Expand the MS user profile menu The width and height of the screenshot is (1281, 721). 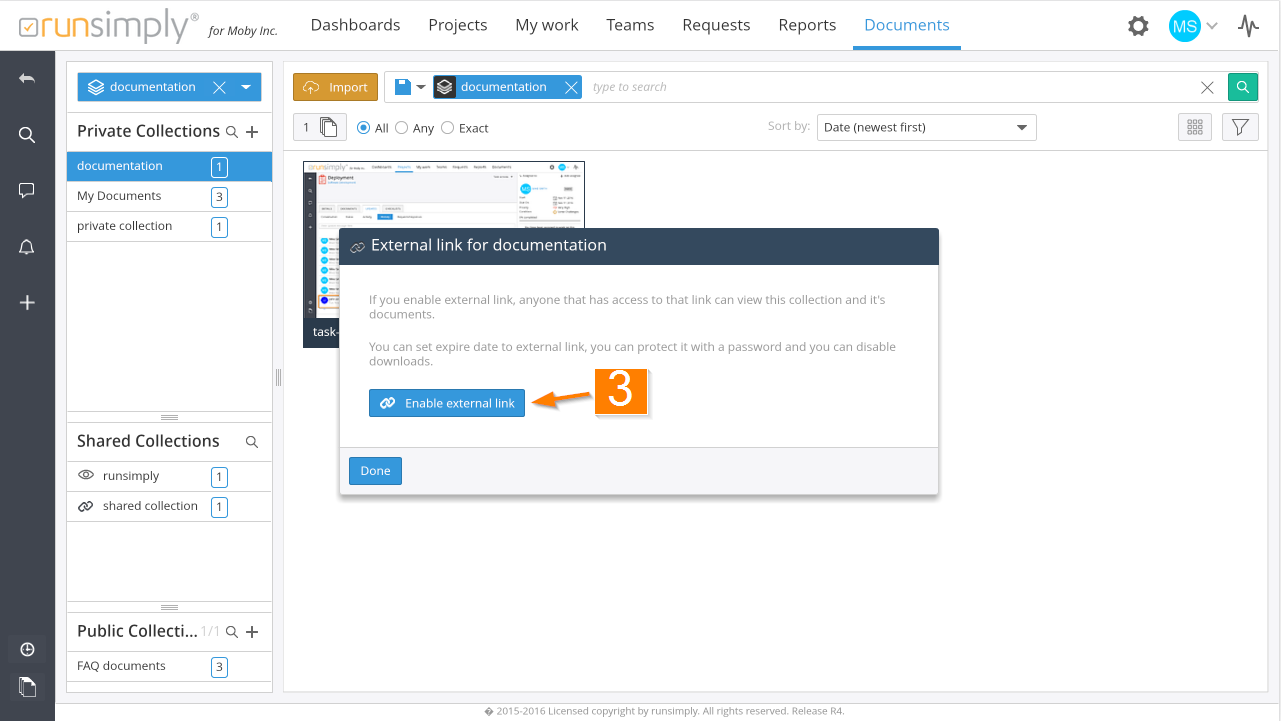(1193, 26)
